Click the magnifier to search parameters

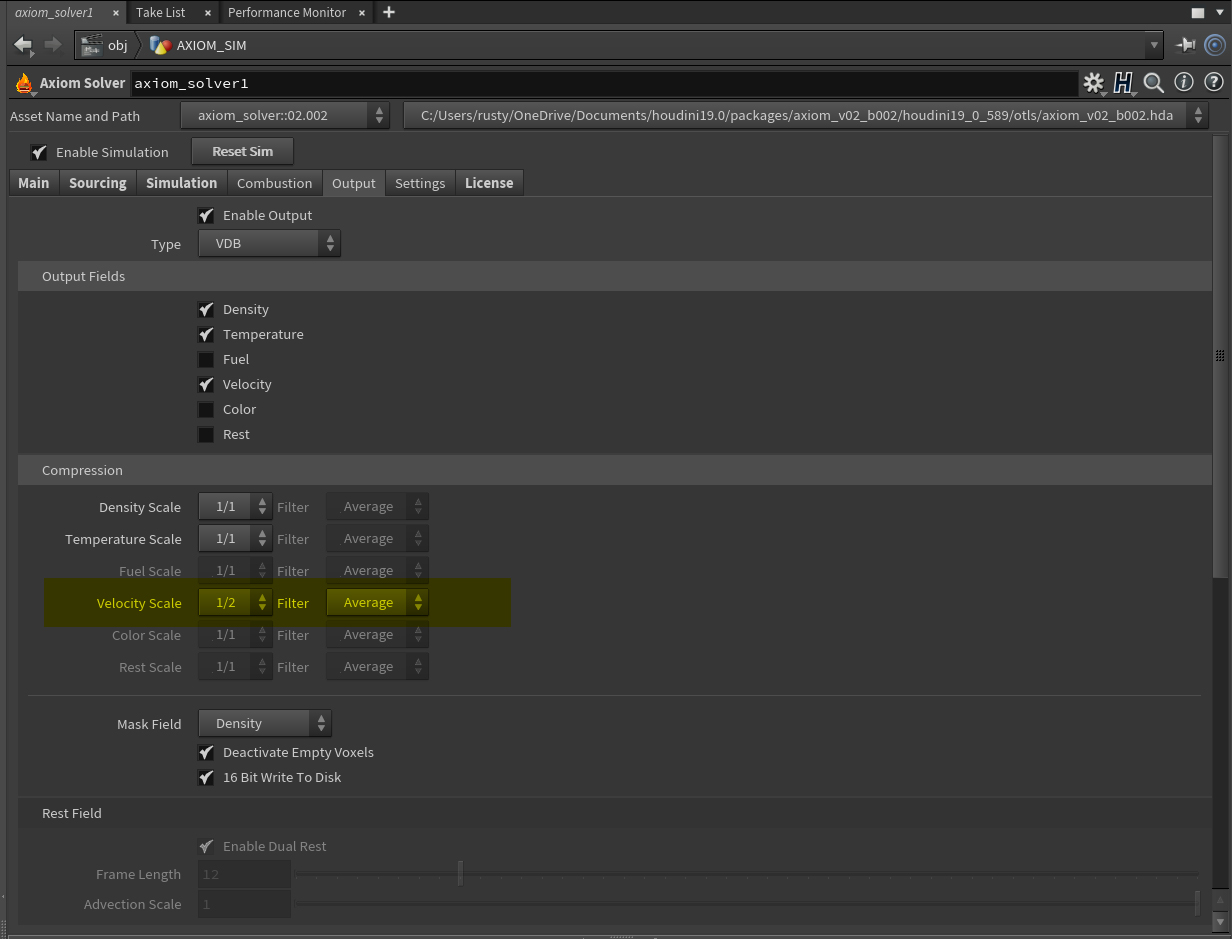point(1154,83)
